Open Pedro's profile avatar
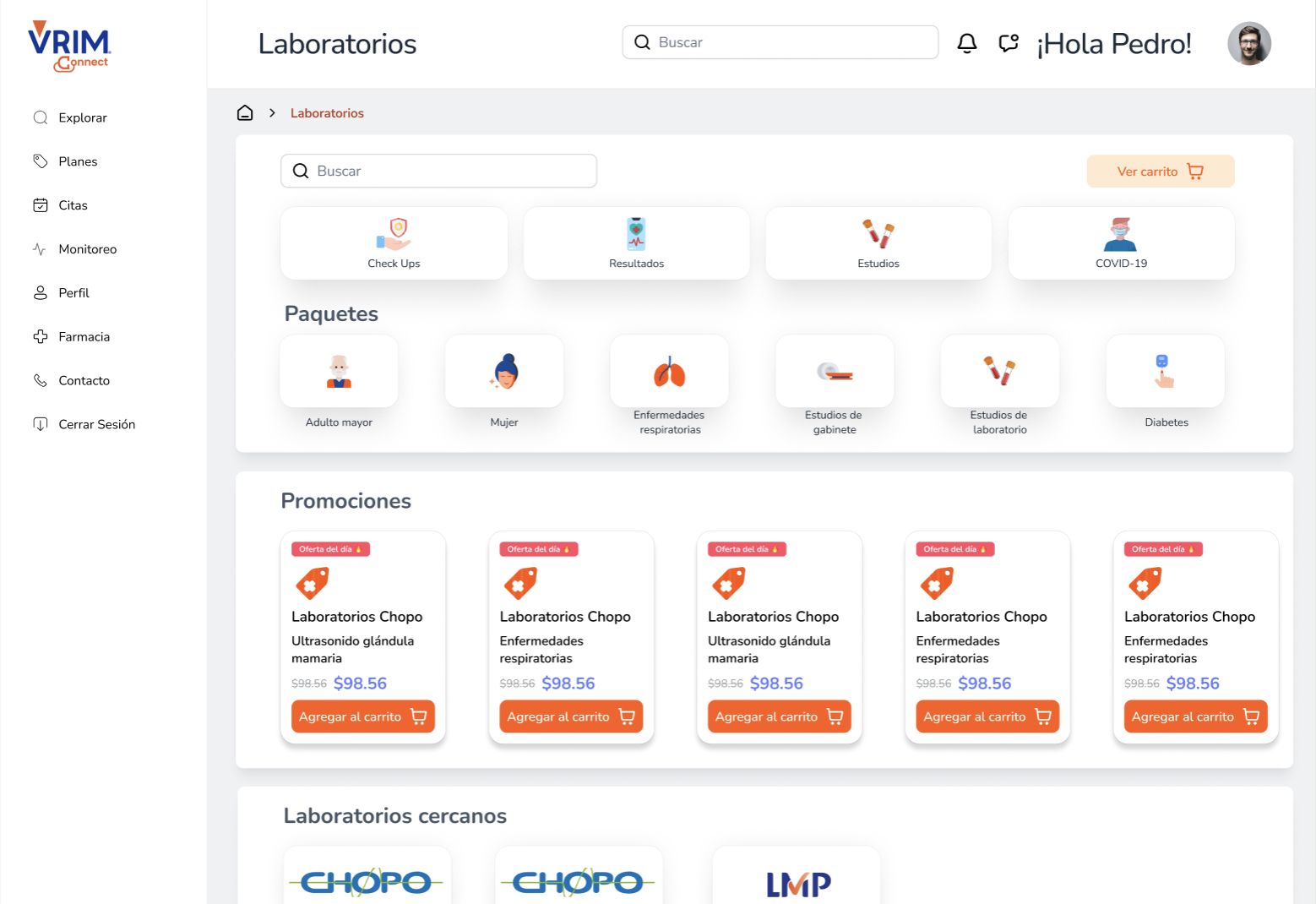This screenshot has height=904, width=1316. (x=1248, y=44)
